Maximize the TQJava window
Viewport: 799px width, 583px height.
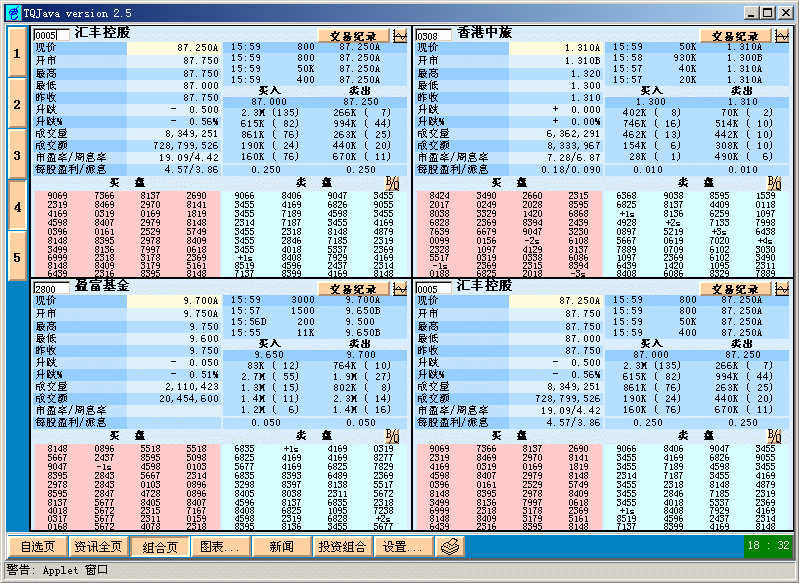point(768,13)
